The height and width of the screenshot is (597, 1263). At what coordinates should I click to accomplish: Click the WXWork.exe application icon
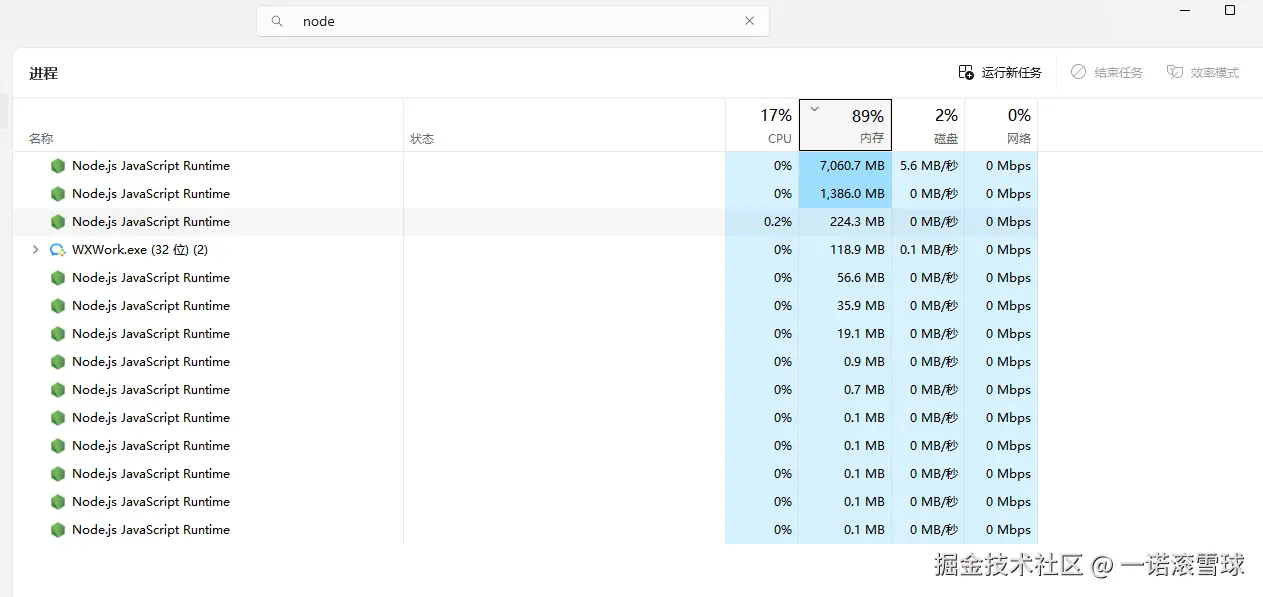[x=58, y=250]
